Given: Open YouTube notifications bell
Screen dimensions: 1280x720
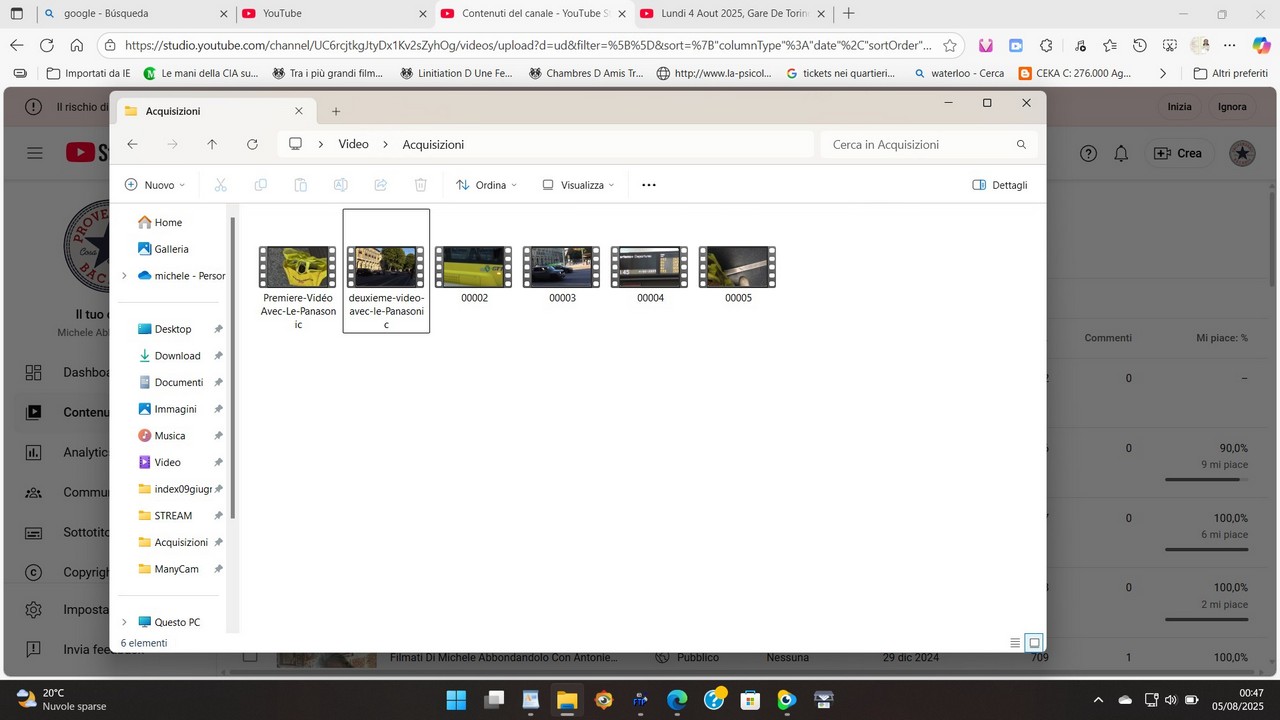Looking at the screenshot, I should pos(1121,153).
